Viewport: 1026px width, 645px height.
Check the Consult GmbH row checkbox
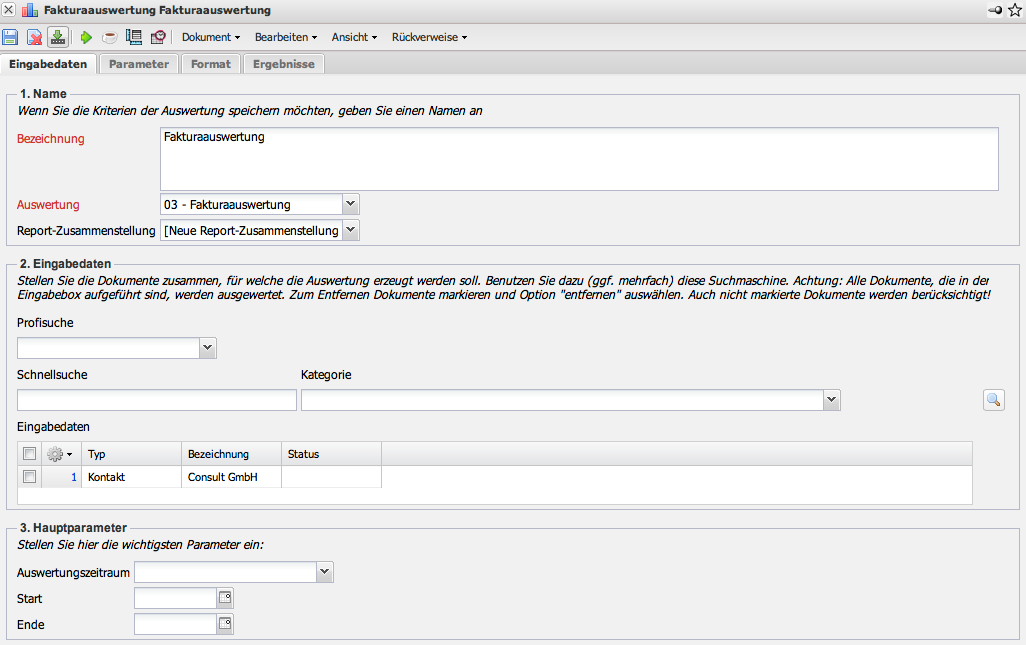pyautogui.click(x=29, y=476)
